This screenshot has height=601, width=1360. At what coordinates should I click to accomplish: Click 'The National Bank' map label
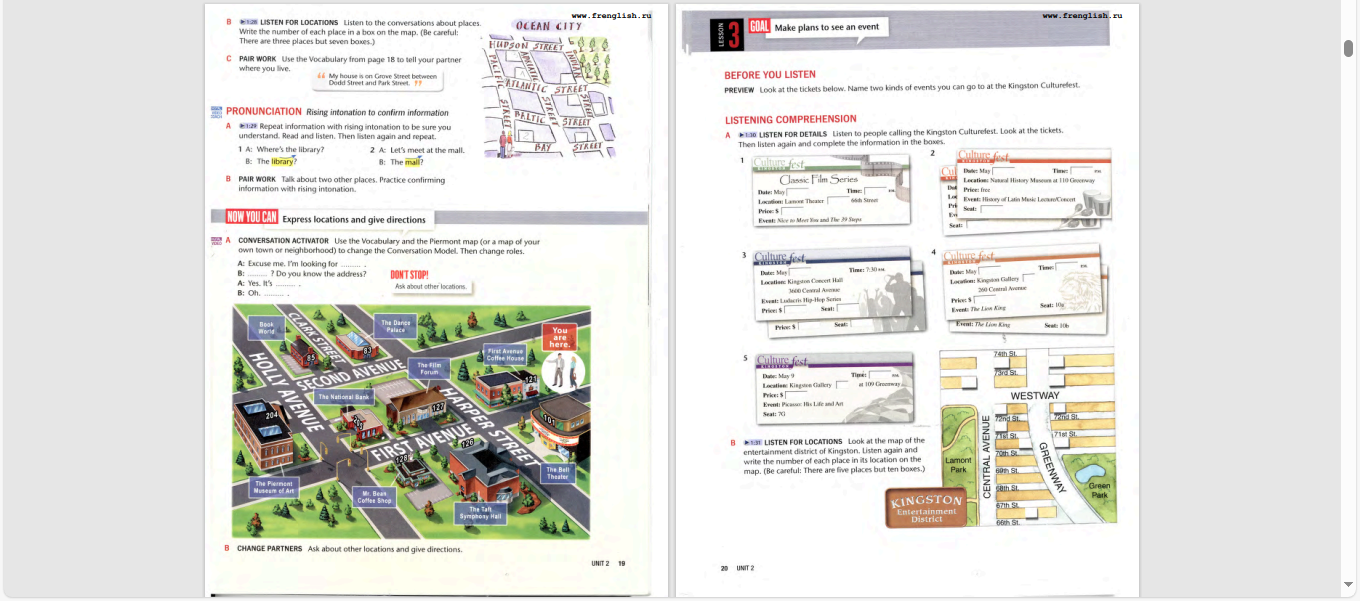[x=344, y=397]
